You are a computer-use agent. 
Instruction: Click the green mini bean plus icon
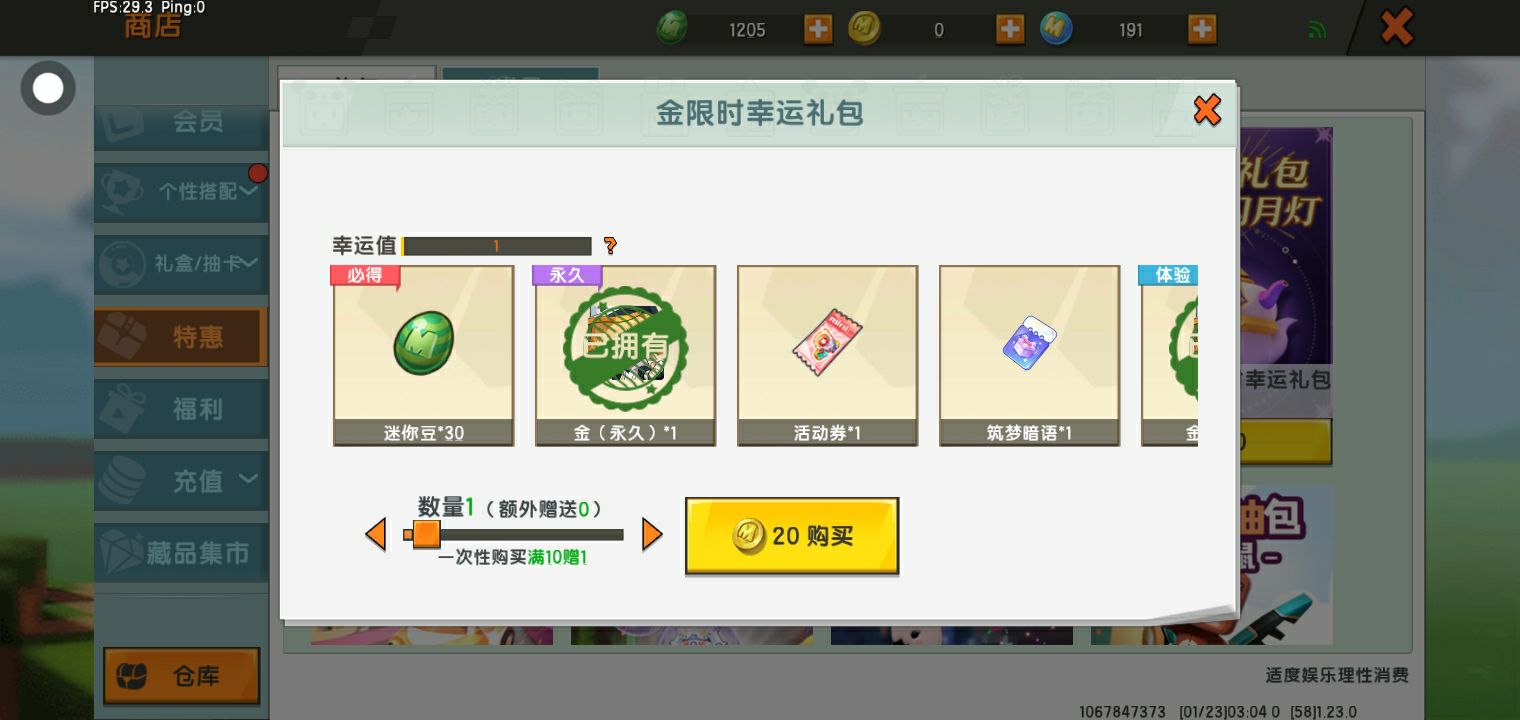[818, 29]
